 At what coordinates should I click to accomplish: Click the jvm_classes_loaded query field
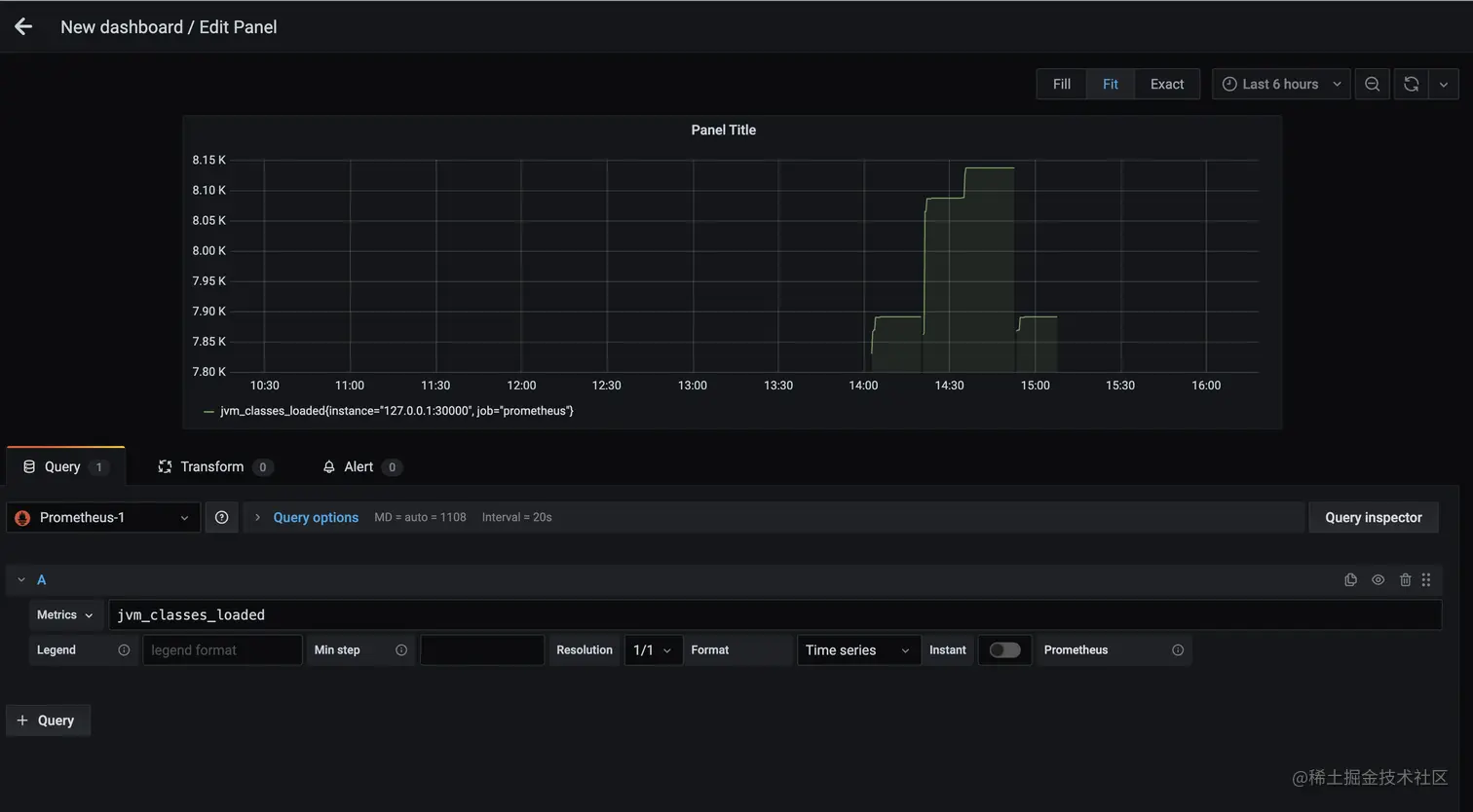tap(774, 614)
